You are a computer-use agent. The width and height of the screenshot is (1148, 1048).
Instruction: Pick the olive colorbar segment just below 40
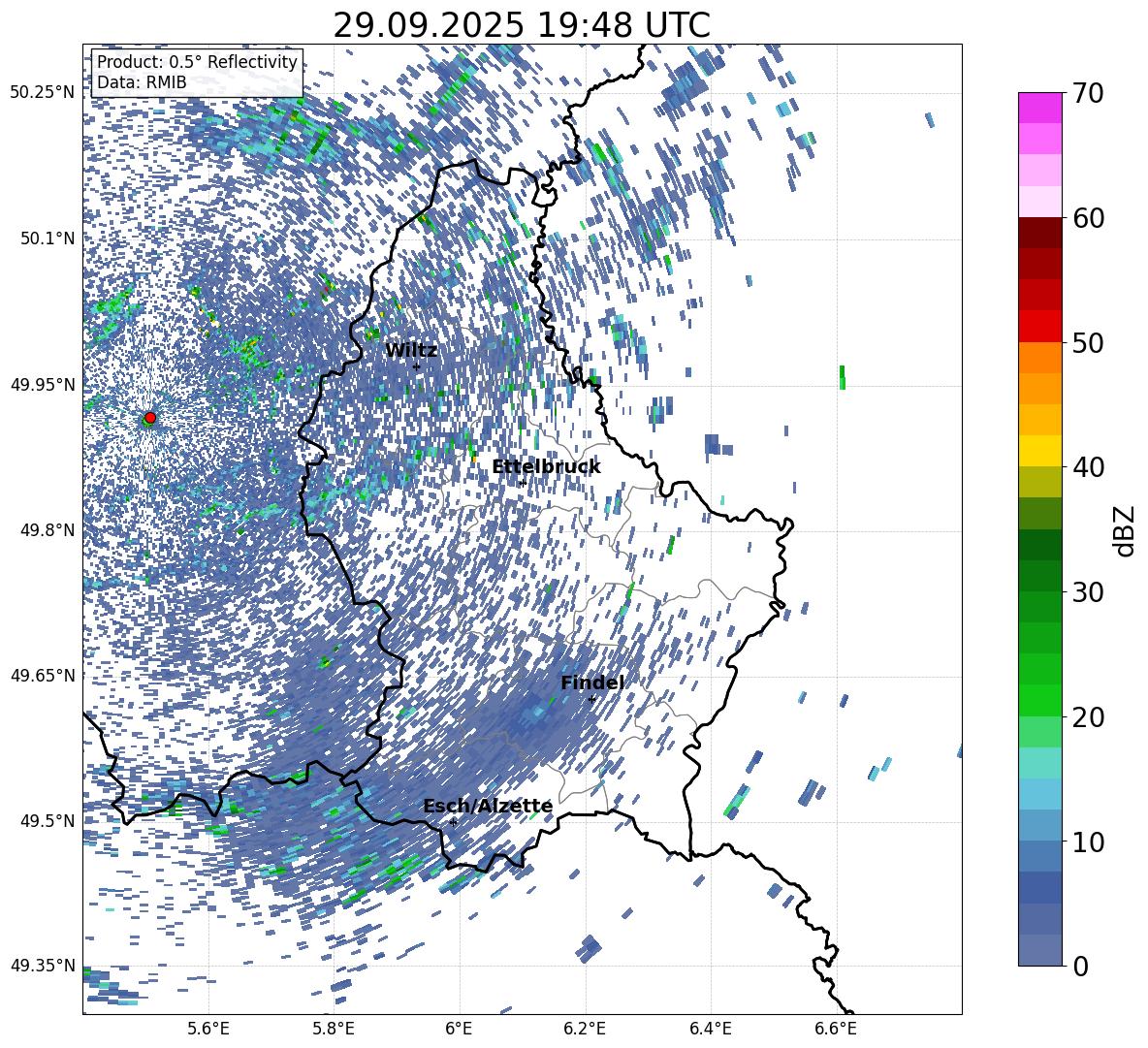pos(1040,482)
